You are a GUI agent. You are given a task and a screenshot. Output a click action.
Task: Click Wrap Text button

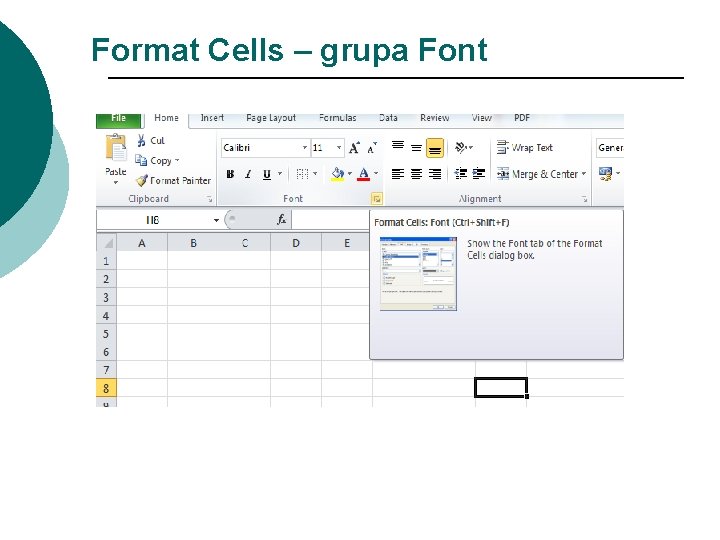524,147
